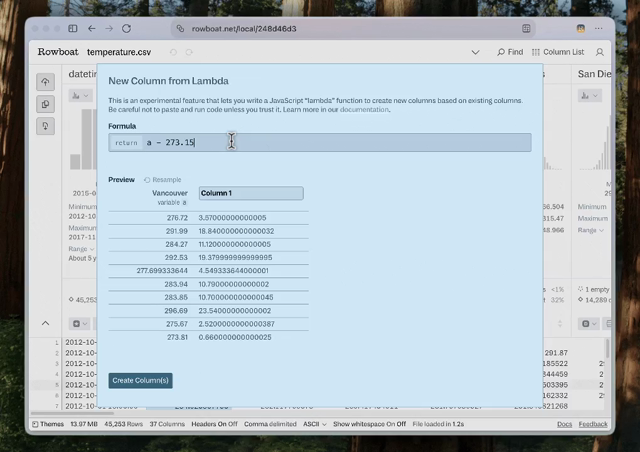This screenshot has height=452, width=640.
Task: Click the copy icon in left sidebar
Action: click(45, 104)
